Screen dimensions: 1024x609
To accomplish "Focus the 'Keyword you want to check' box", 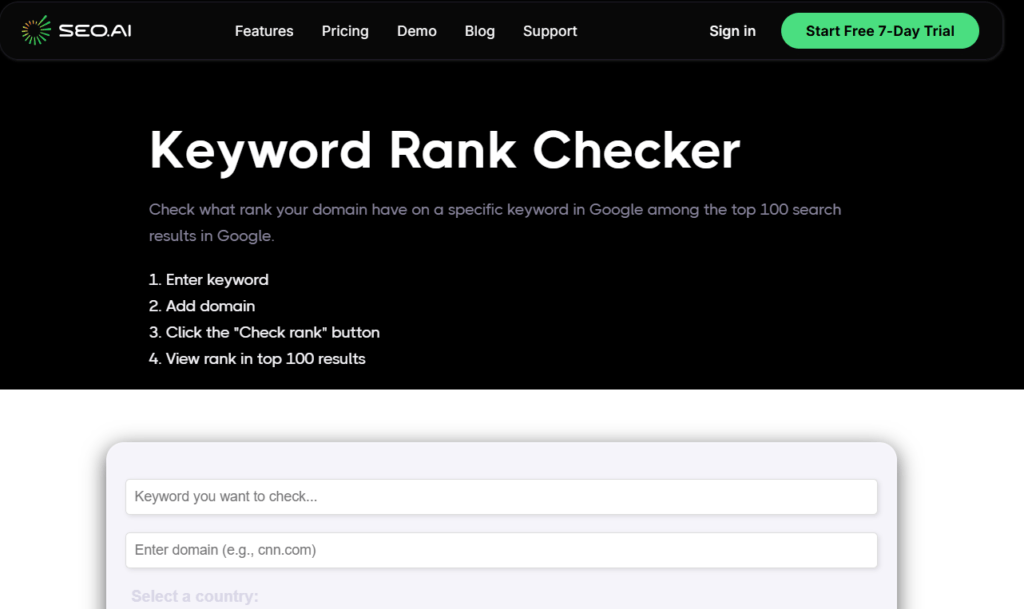I will 501,497.
